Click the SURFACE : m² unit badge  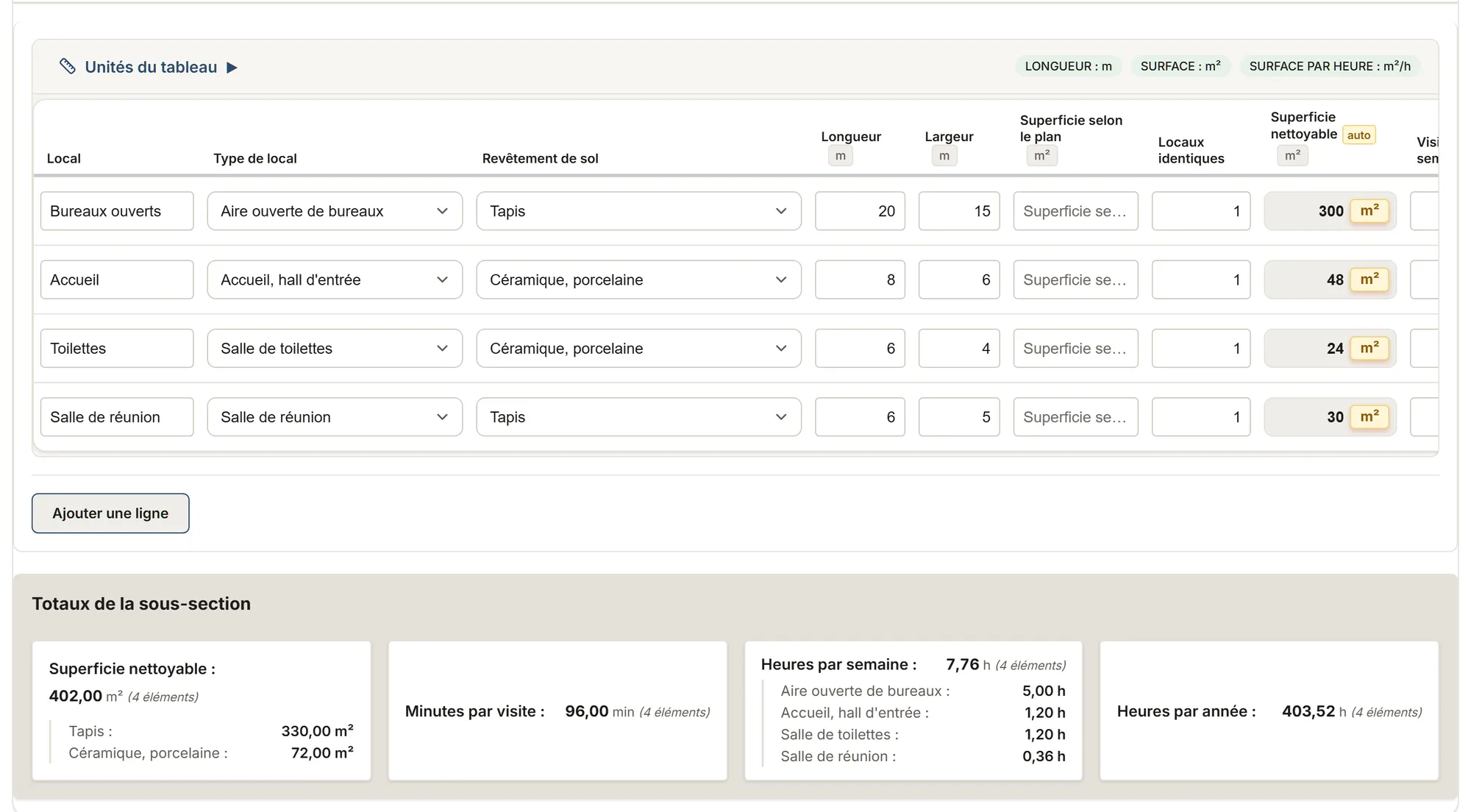click(1180, 66)
